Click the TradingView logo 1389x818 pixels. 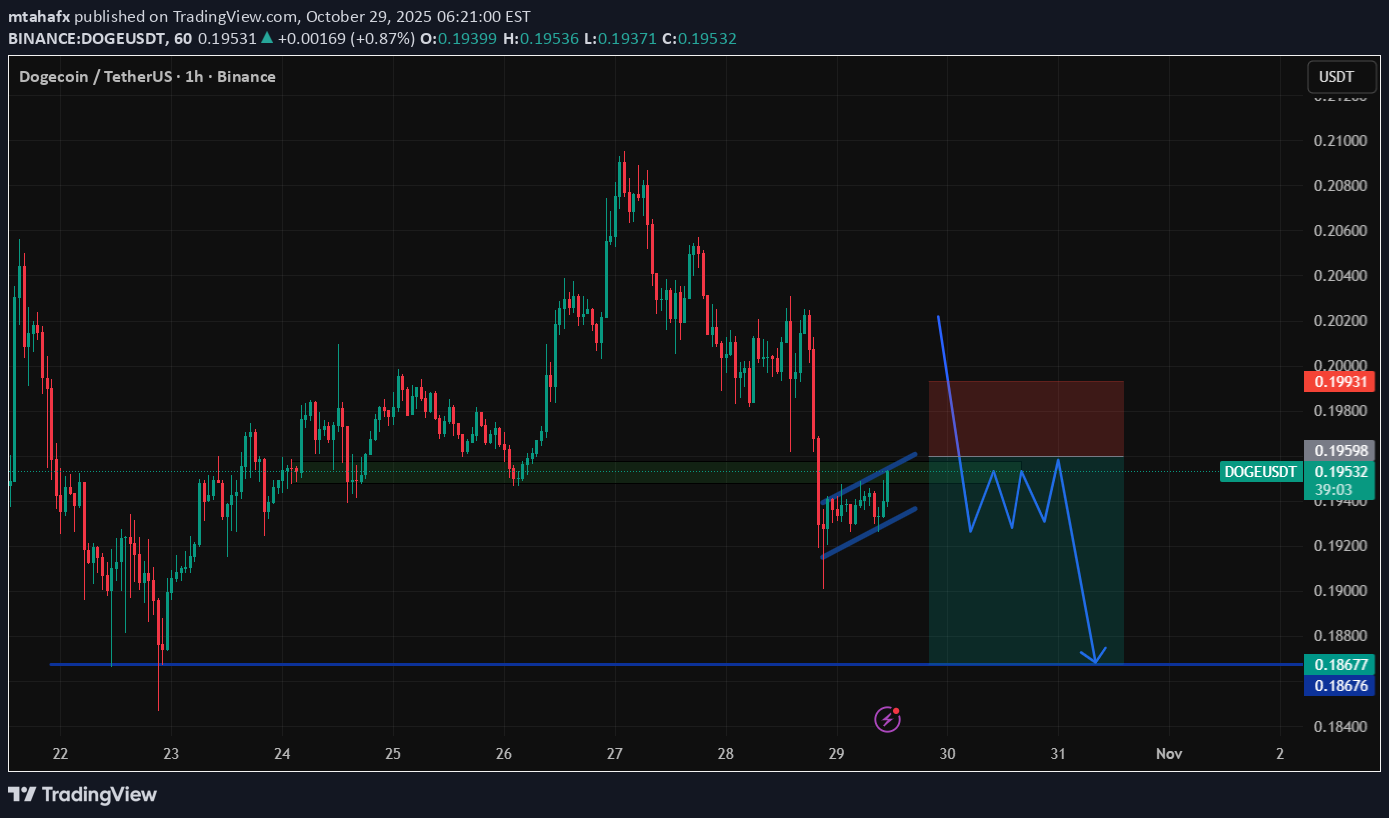(84, 795)
